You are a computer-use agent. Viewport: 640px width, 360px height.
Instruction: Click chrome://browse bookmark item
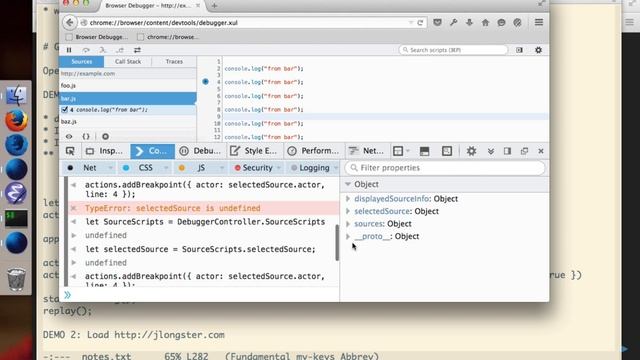point(168,37)
